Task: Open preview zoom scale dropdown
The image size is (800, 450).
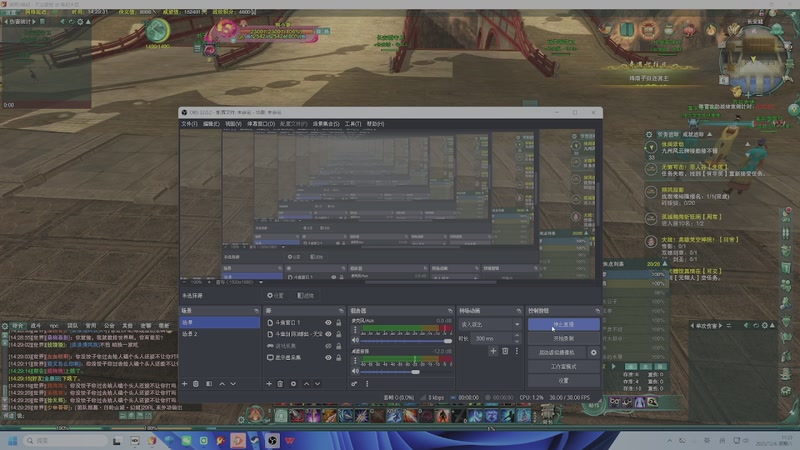Action: [240, 282]
